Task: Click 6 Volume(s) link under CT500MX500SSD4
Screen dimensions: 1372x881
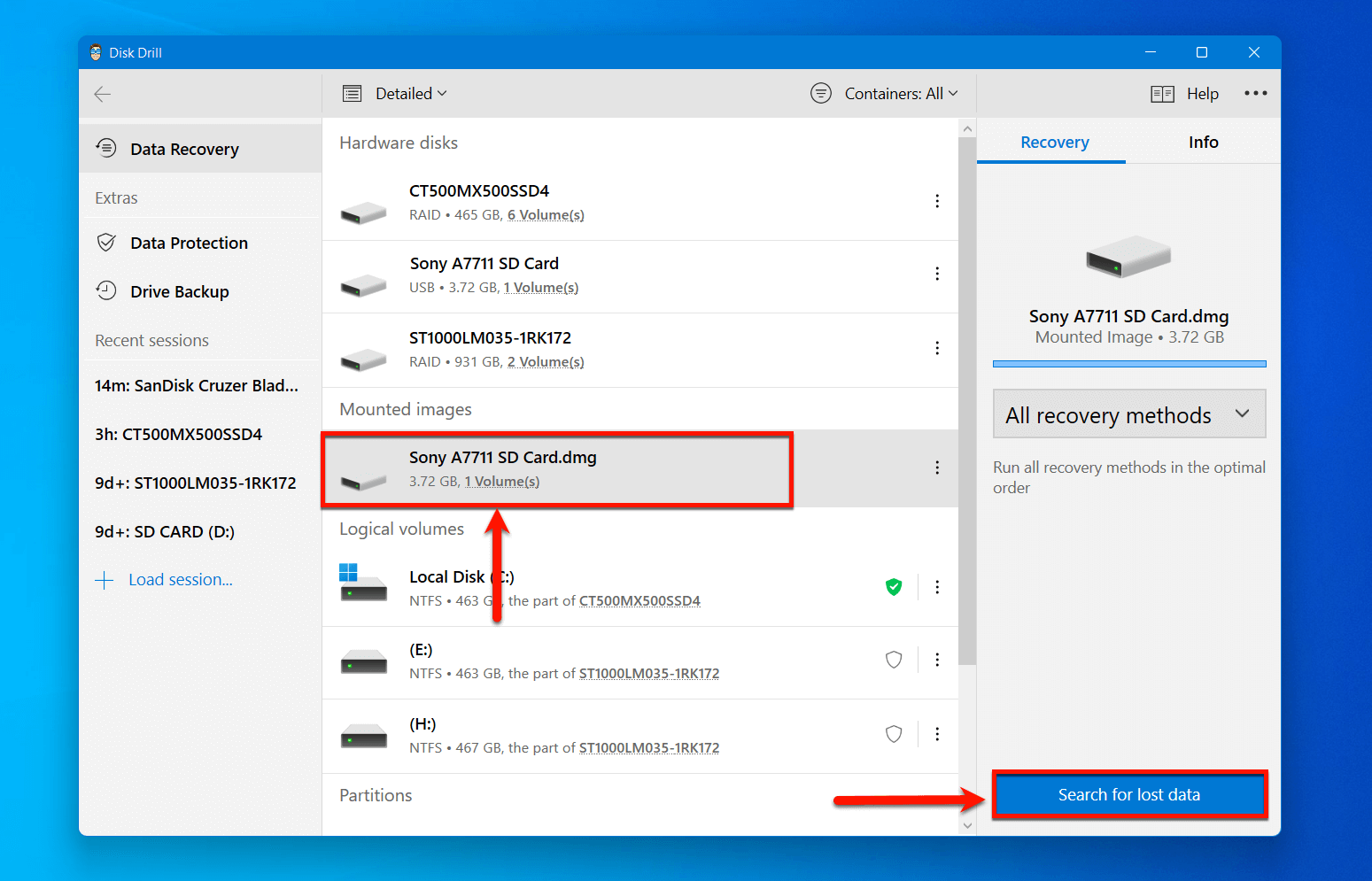Action: tap(546, 215)
